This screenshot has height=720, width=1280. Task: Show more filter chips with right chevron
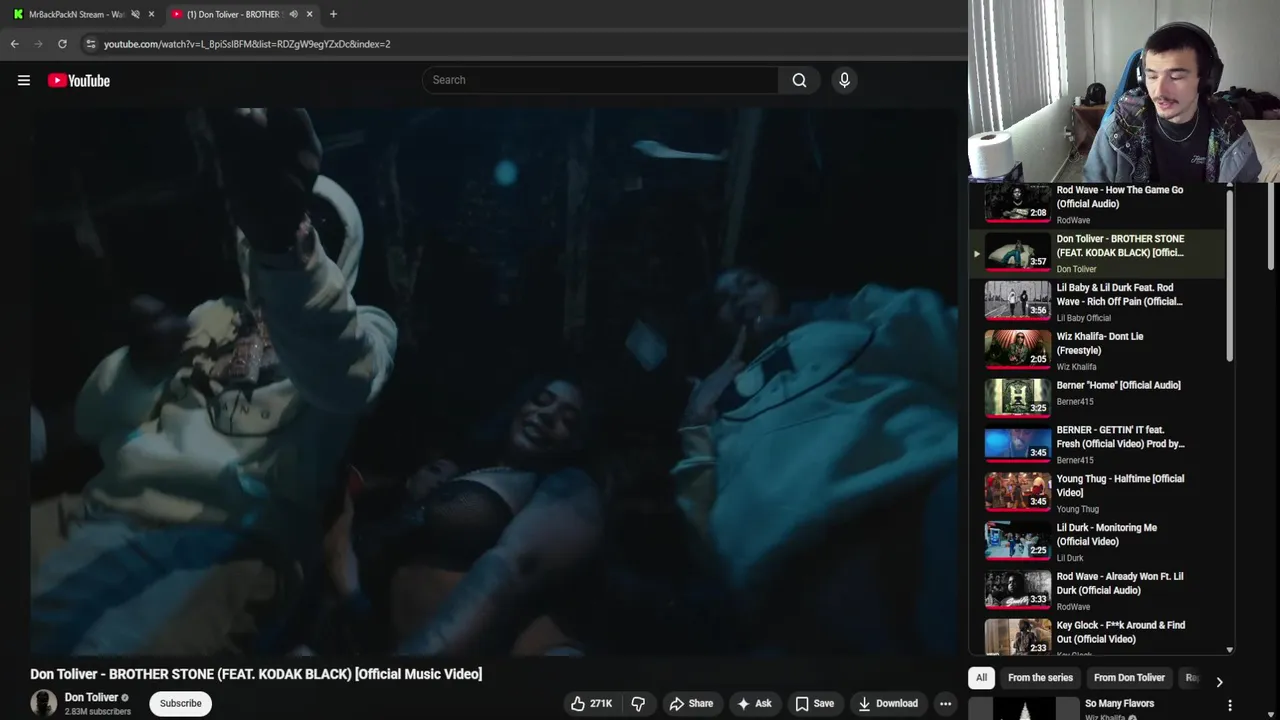click(x=1219, y=682)
